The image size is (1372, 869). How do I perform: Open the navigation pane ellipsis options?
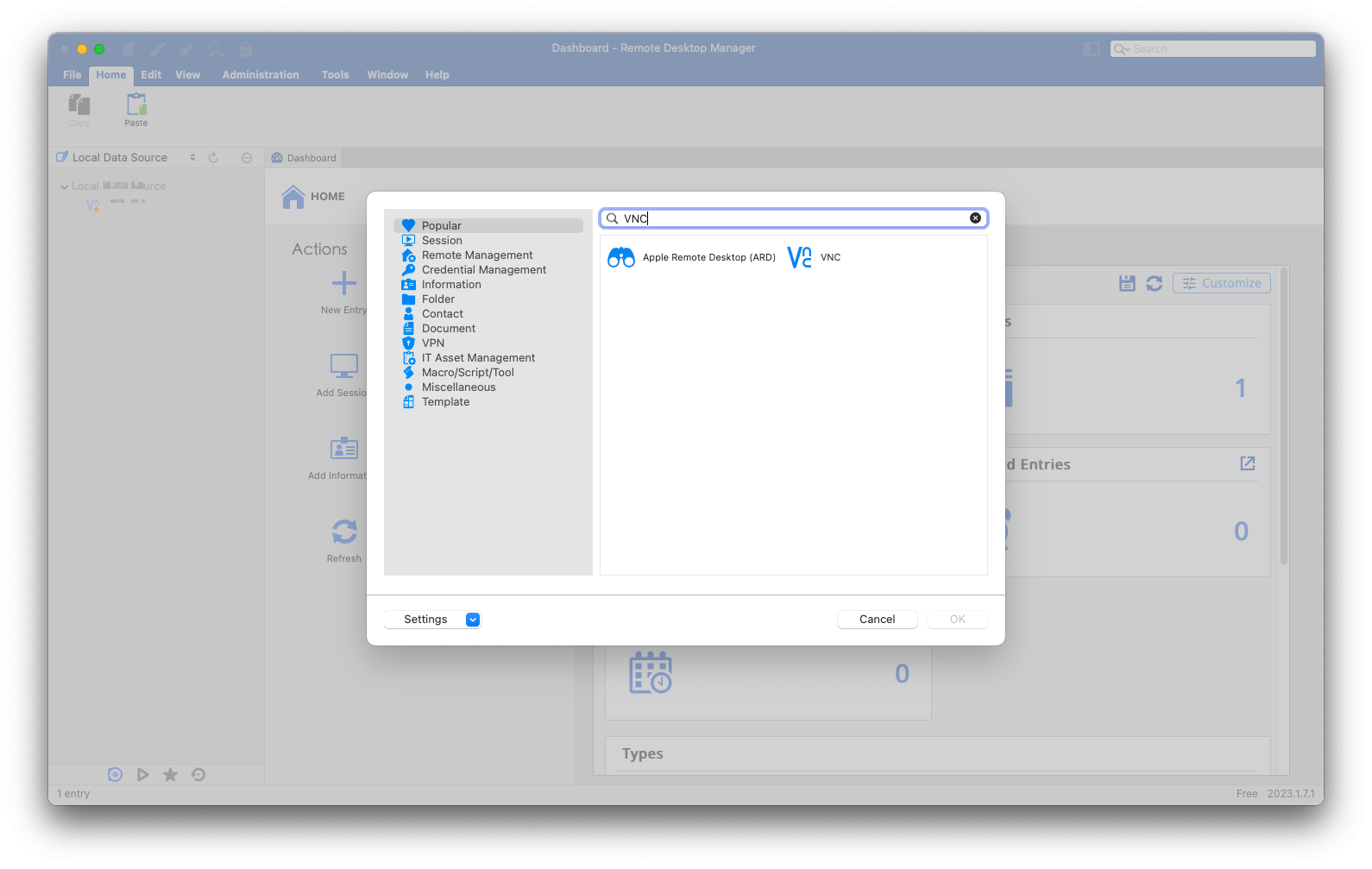point(247,158)
